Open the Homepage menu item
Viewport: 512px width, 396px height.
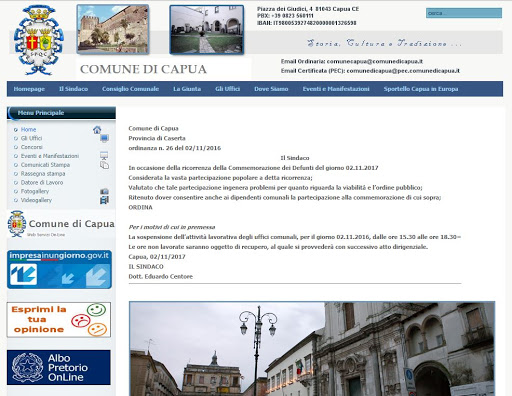tap(29, 89)
